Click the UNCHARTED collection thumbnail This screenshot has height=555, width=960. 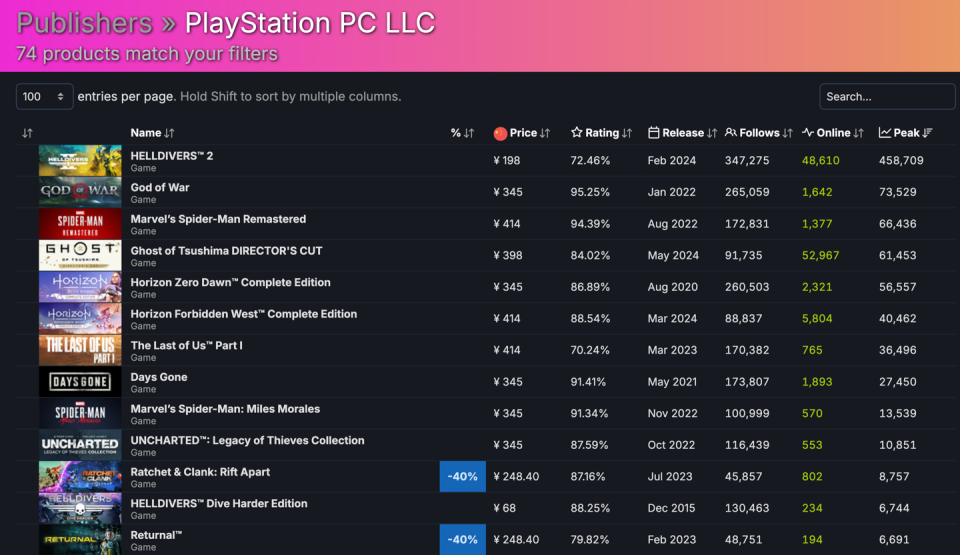pyautogui.click(x=80, y=445)
